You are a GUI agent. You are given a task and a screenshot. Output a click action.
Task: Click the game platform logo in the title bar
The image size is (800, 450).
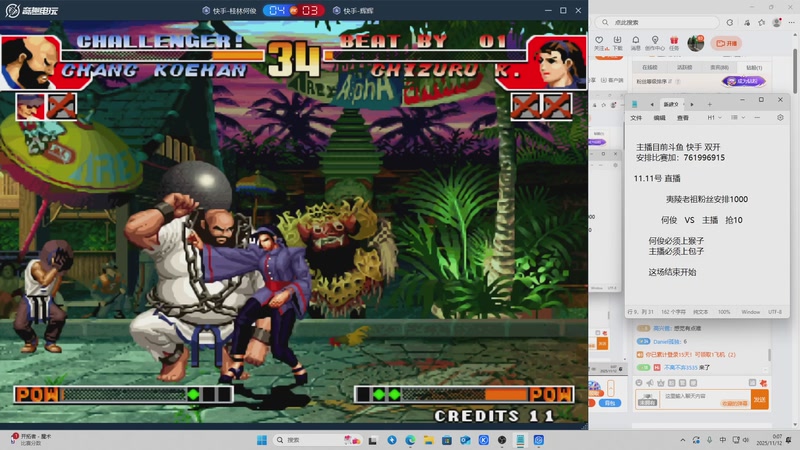pyautogui.click(x=32, y=10)
